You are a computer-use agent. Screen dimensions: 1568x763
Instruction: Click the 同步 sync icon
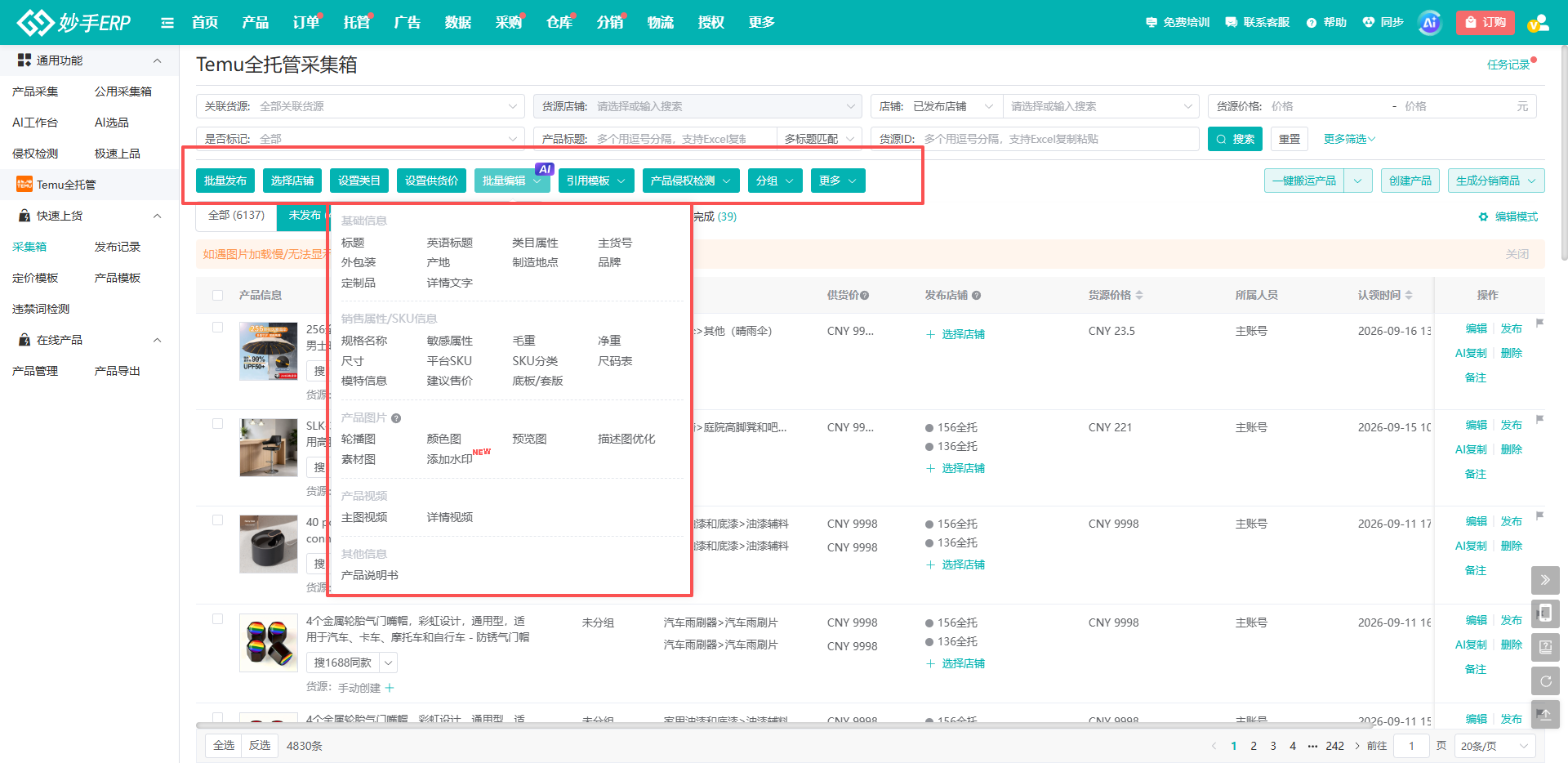pos(1369,22)
